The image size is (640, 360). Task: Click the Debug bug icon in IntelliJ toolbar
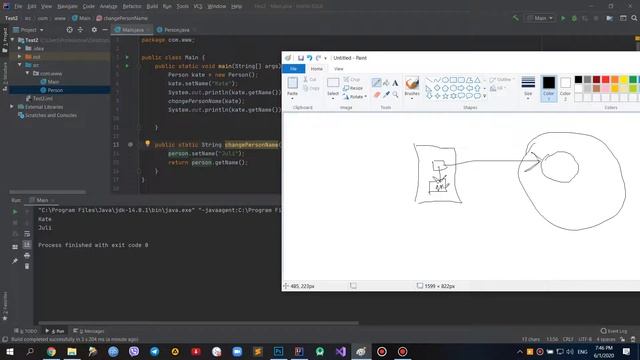click(574, 18)
